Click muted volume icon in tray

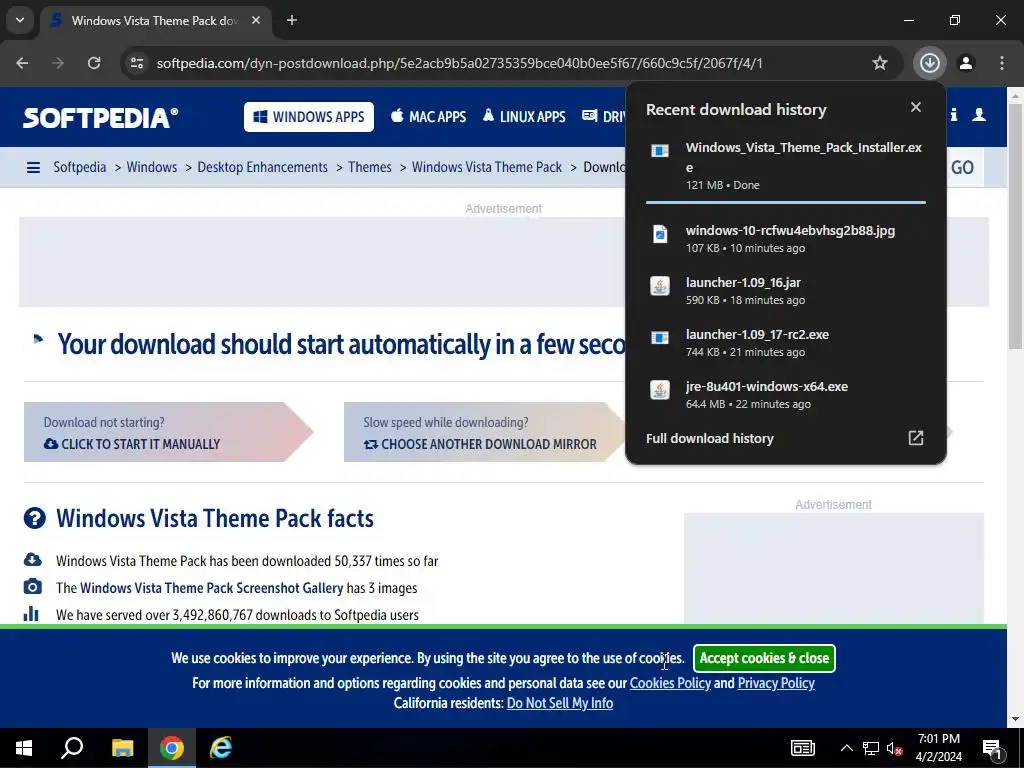click(x=895, y=748)
